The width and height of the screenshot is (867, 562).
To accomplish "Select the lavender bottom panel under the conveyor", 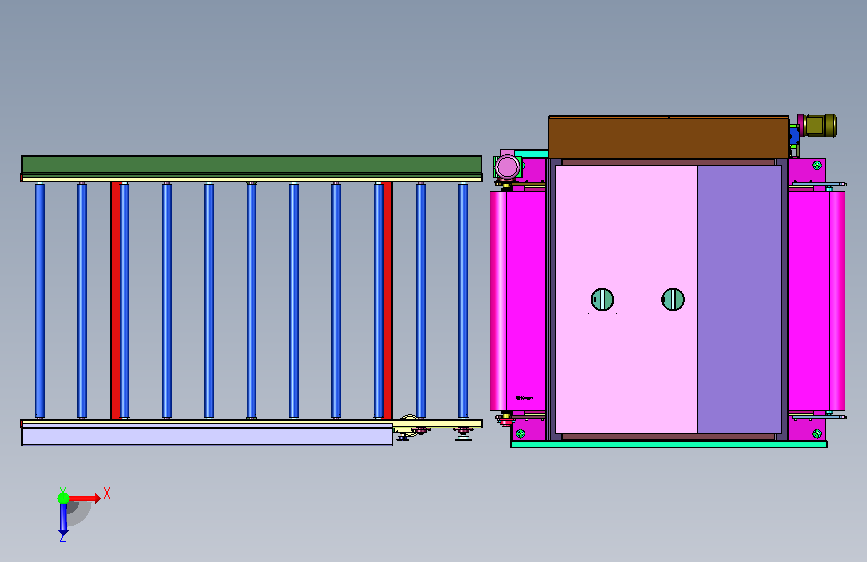I will click(207, 436).
